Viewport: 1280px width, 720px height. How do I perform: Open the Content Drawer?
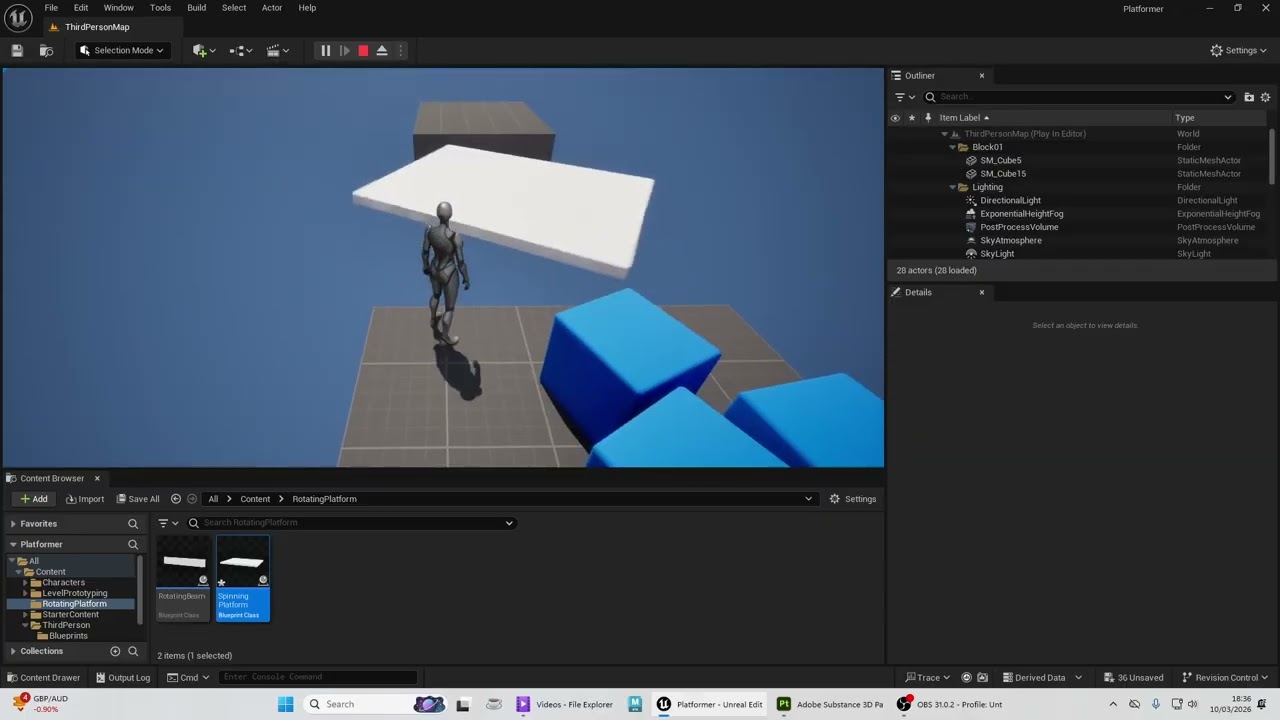click(44, 677)
